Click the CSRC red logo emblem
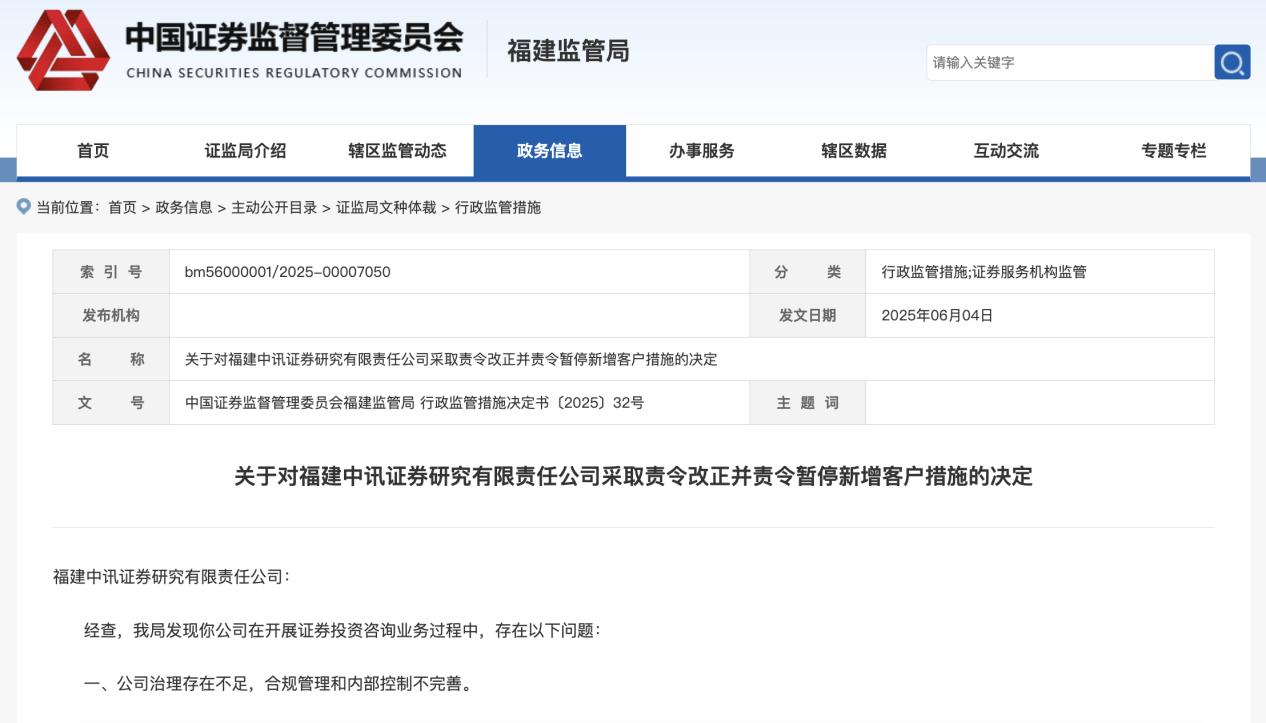The image size is (1266, 723). (x=64, y=50)
